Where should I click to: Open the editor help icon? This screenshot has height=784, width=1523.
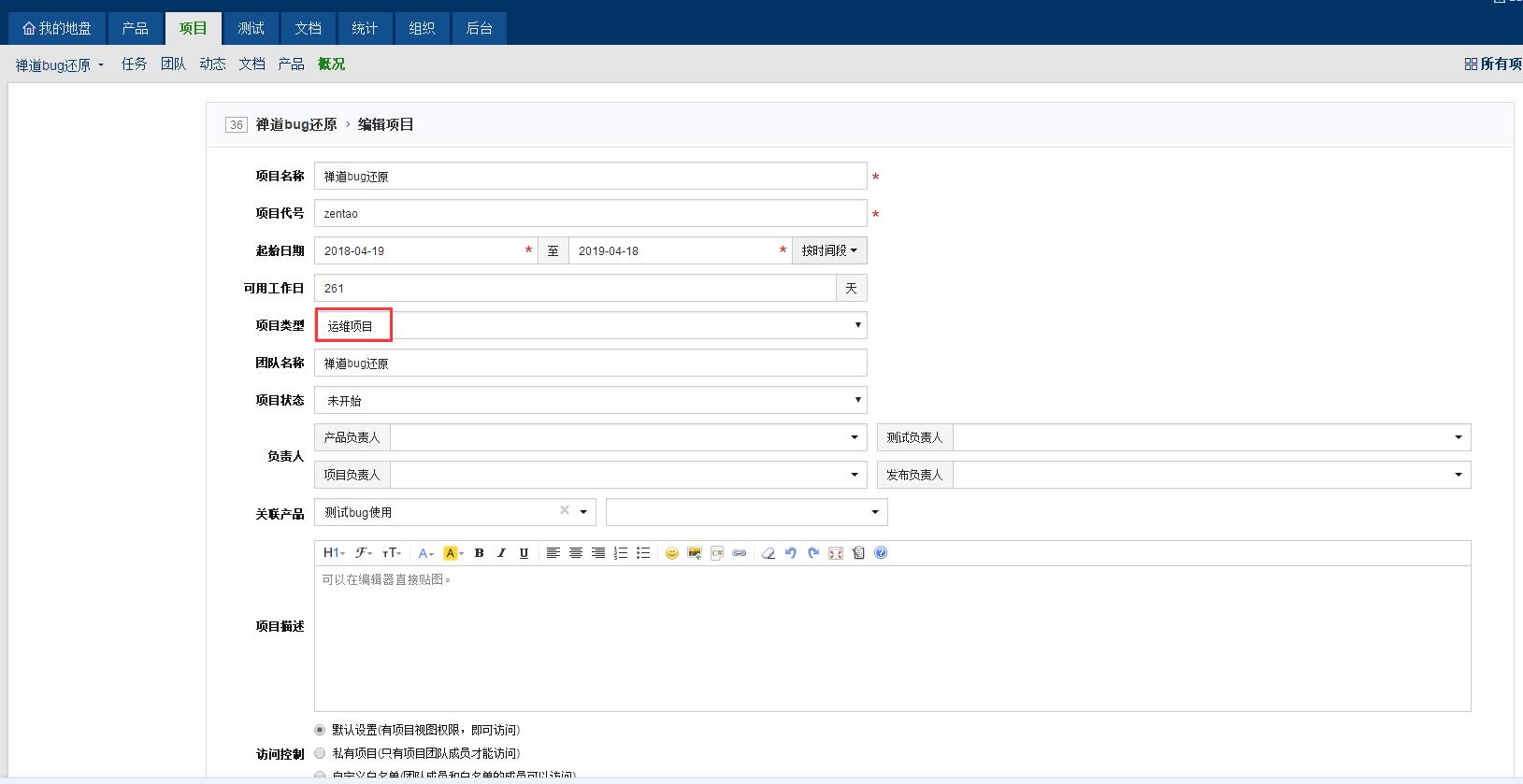tap(881, 553)
